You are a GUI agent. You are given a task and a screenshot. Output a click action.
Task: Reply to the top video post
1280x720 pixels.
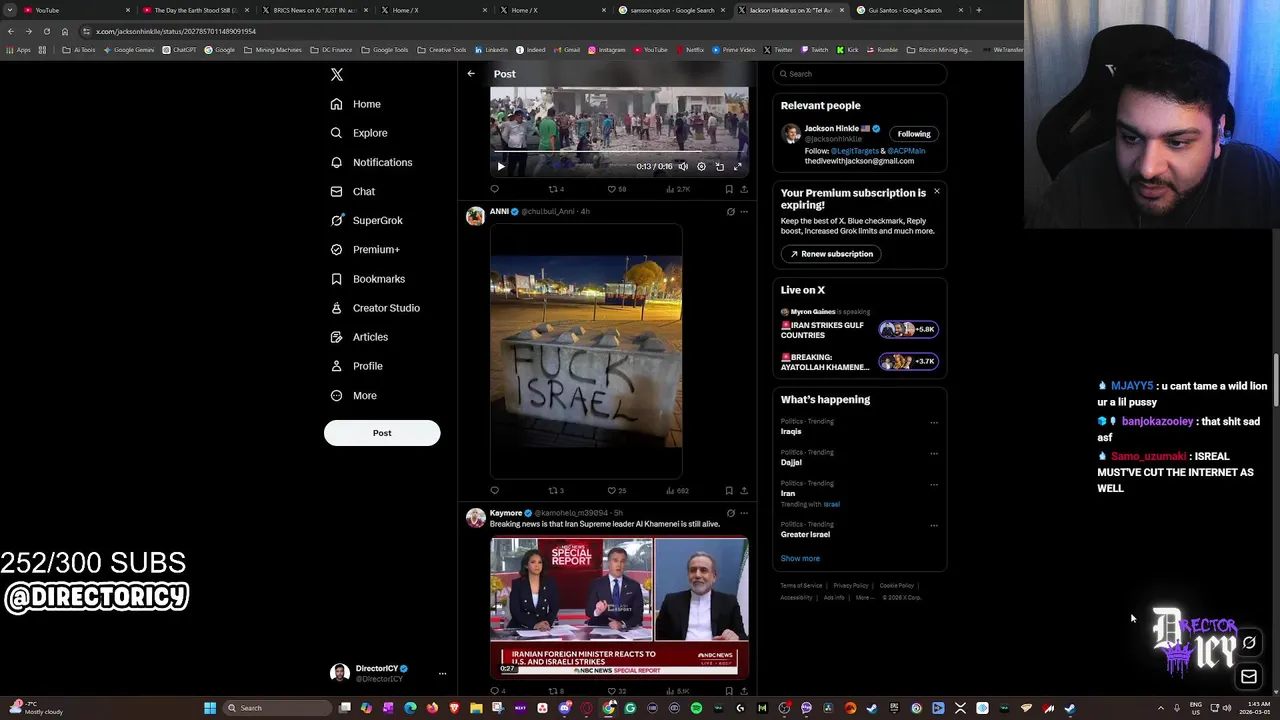494,189
